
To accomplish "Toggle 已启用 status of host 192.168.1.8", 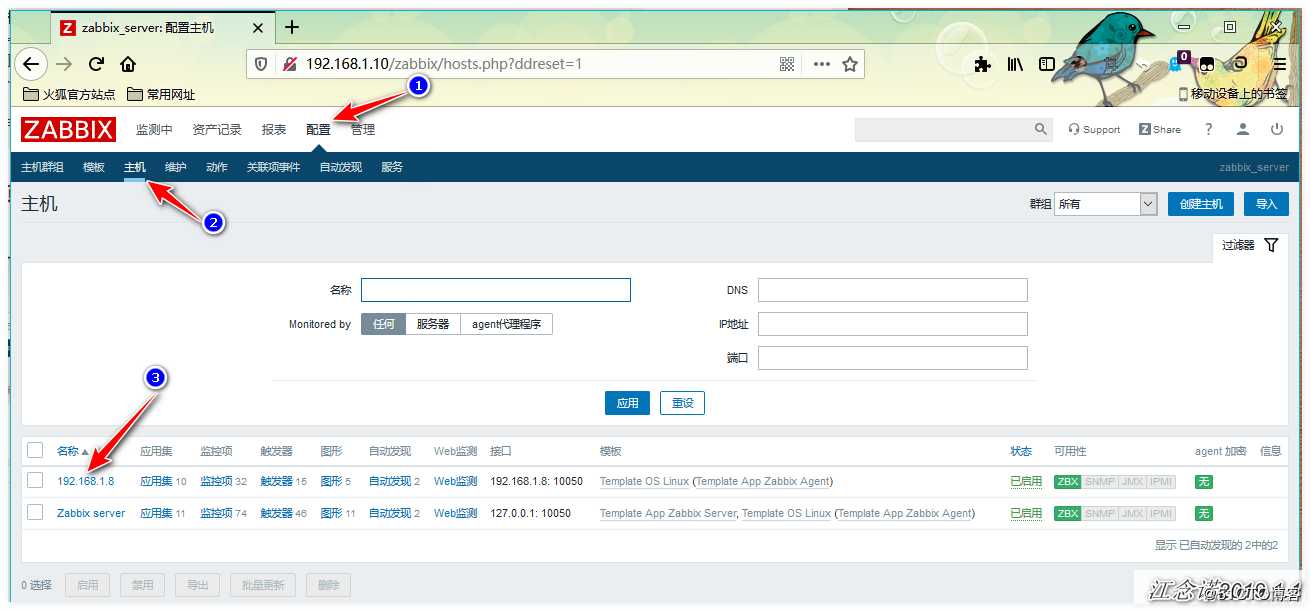I will tap(1026, 481).
